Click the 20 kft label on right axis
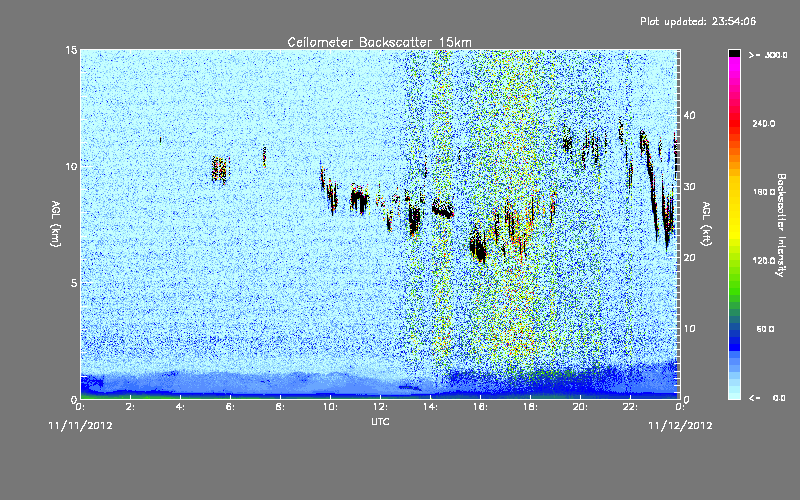Screen dimensions: 800x500 click(689, 258)
